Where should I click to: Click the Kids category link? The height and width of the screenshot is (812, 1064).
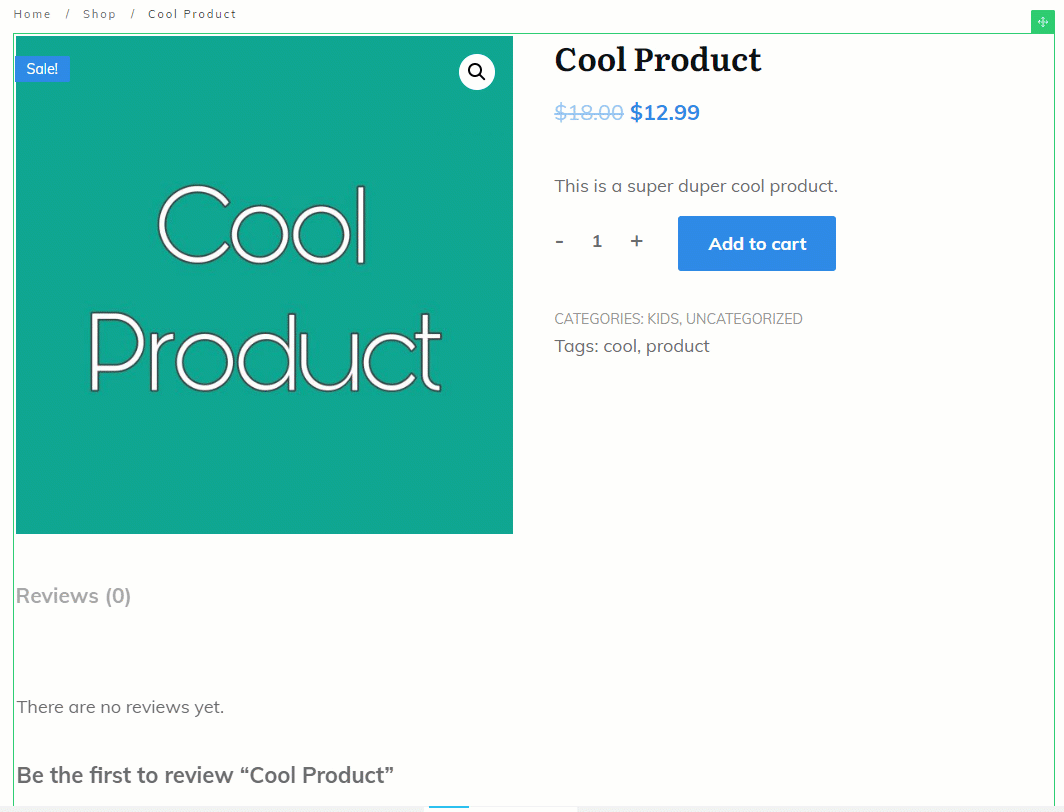[663, 319]
